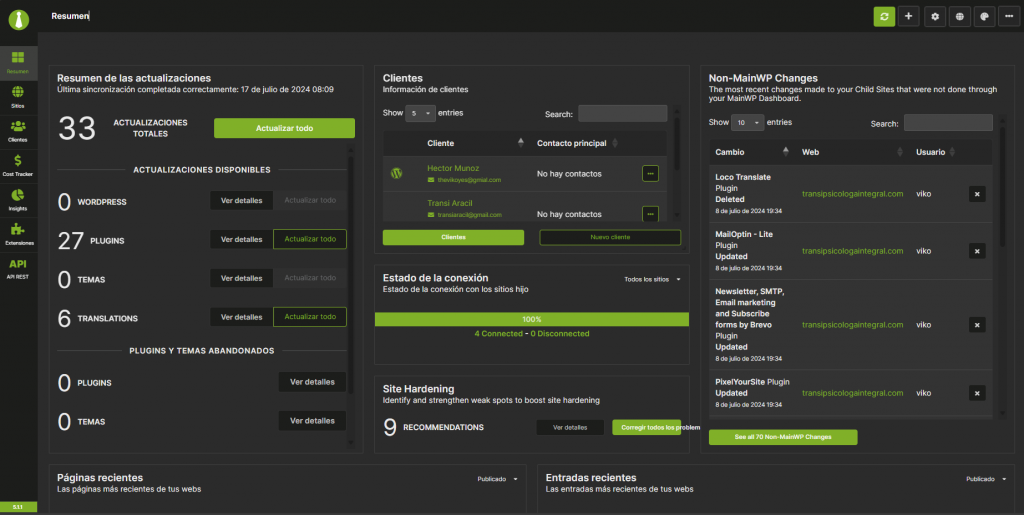The width and height of the screenshot is (1024, 515).
Task: Open the Clientes show entries dropdown
Action: [420, 113]
